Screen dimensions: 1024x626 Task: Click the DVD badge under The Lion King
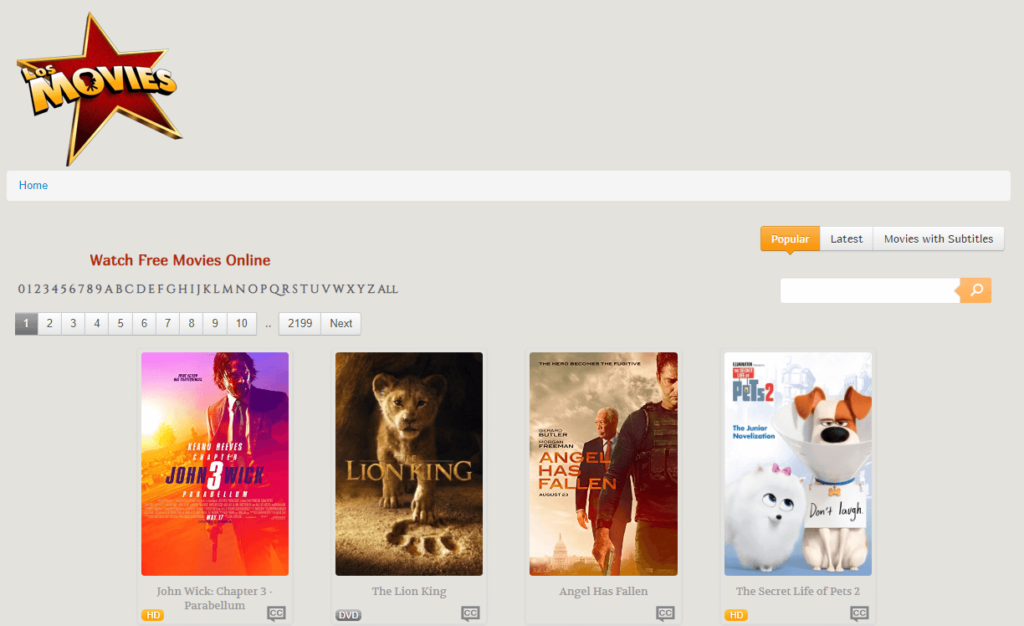tap(348, 615)
